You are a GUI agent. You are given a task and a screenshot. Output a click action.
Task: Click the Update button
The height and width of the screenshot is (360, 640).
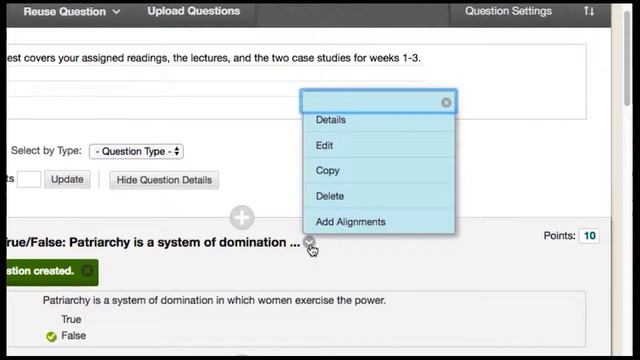(67, 180)
